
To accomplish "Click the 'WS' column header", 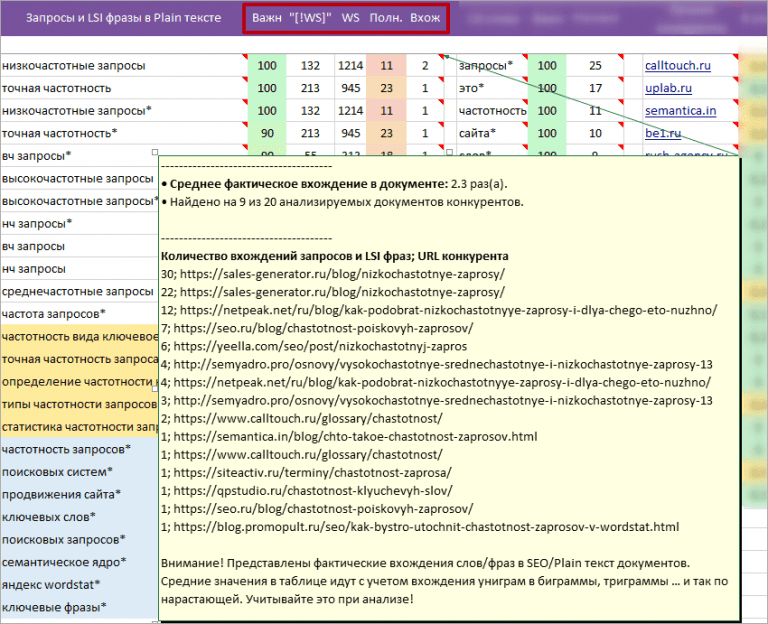I will pos(350,18).
